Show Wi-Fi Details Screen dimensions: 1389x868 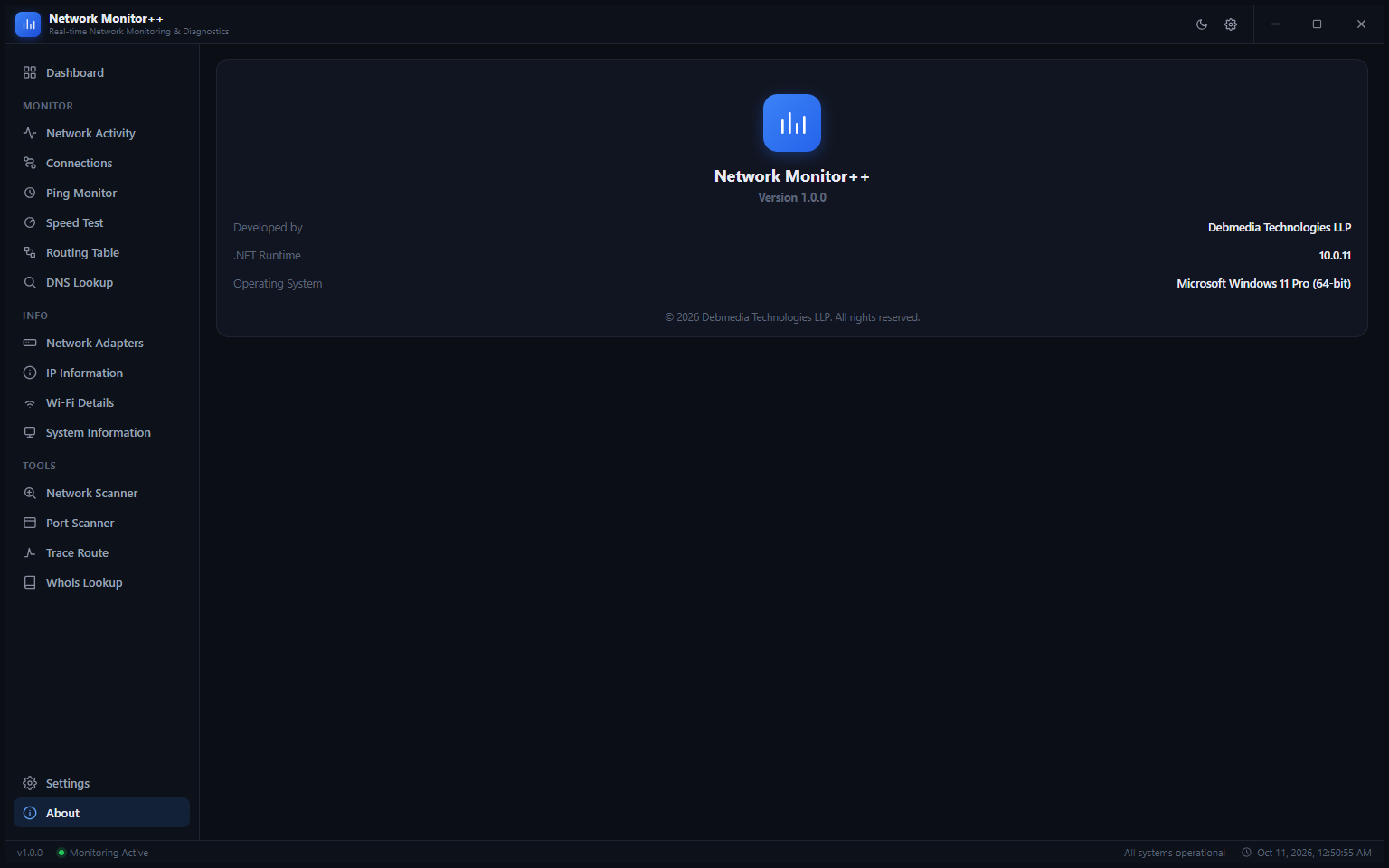101,402
